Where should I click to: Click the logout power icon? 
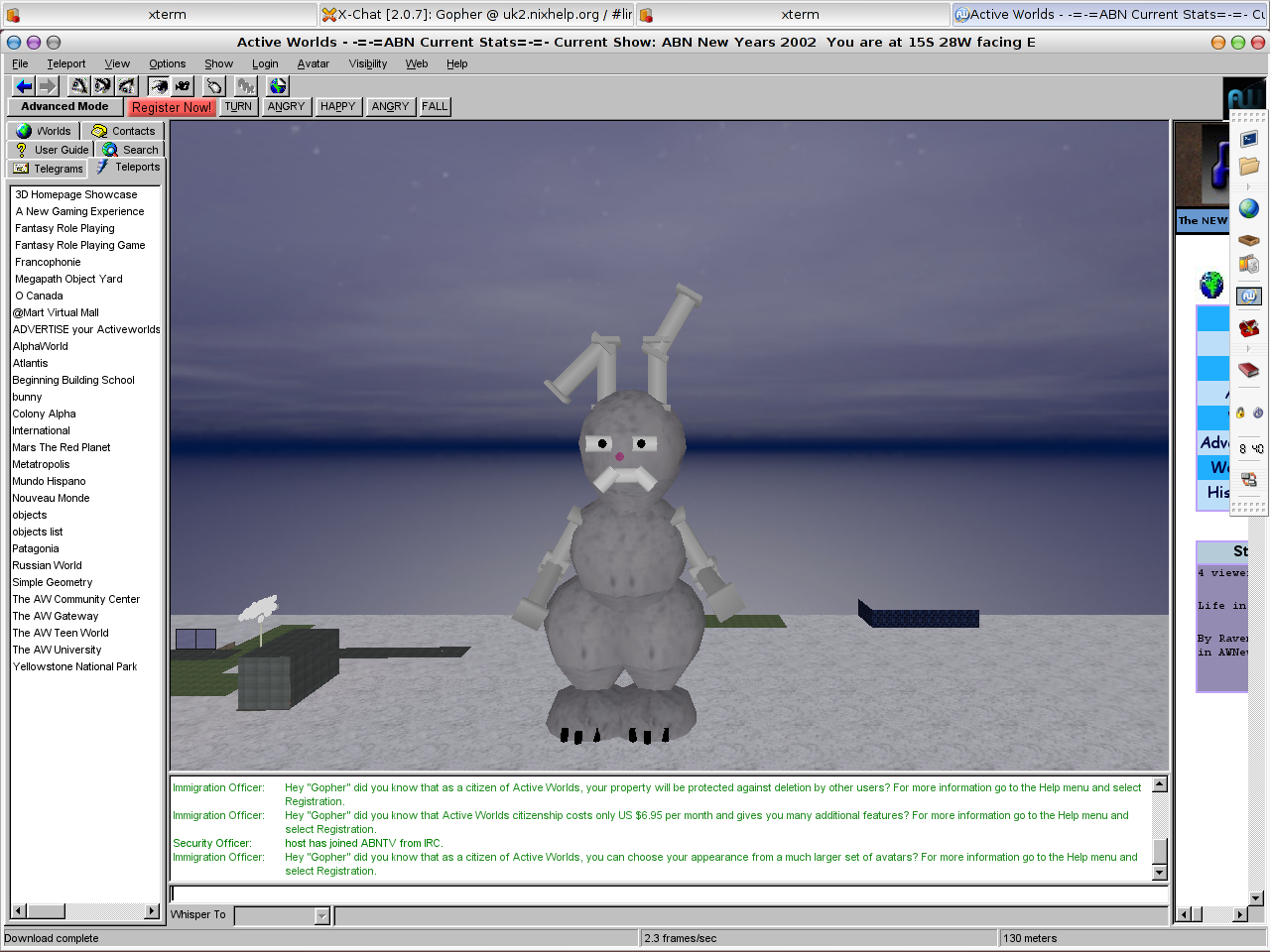tap(1258, 413)
